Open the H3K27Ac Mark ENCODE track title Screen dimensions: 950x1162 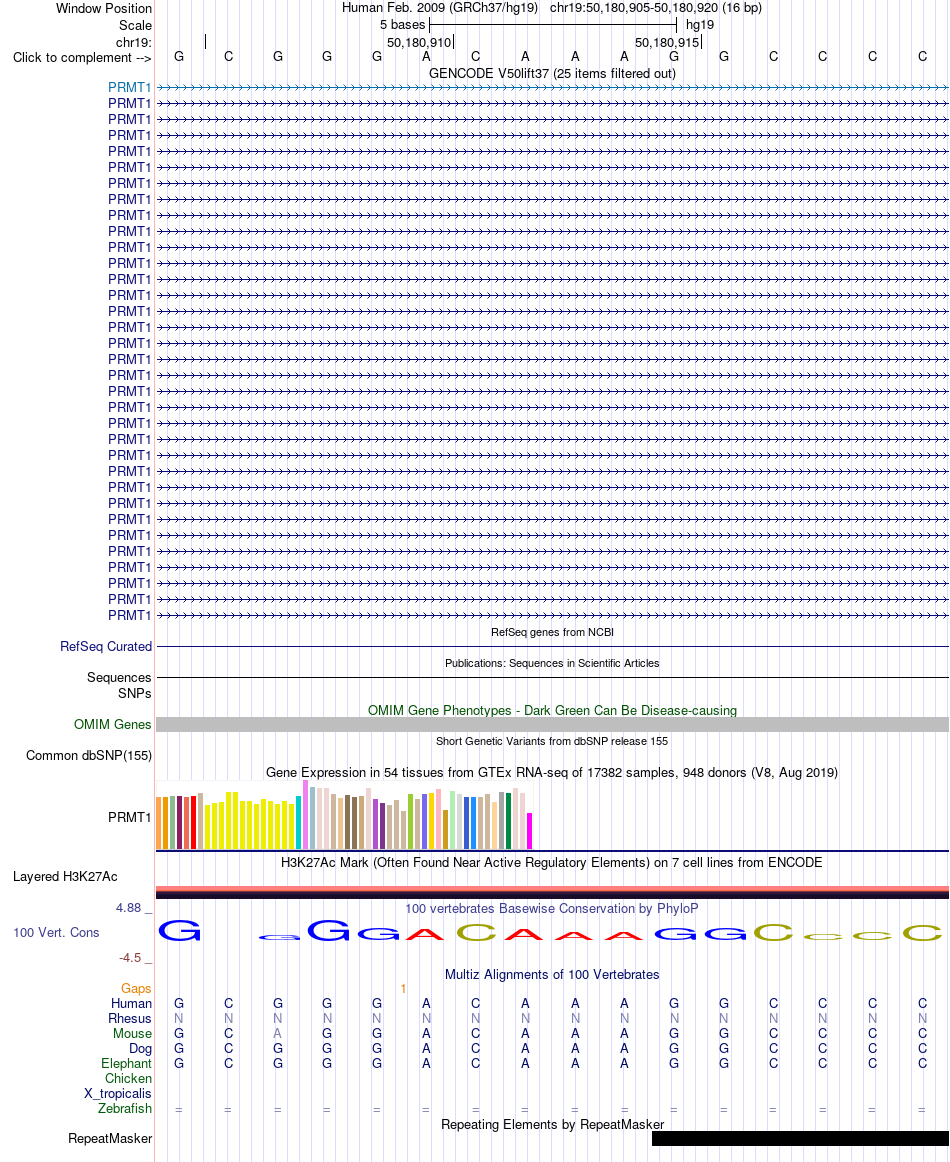click(552, 863)
